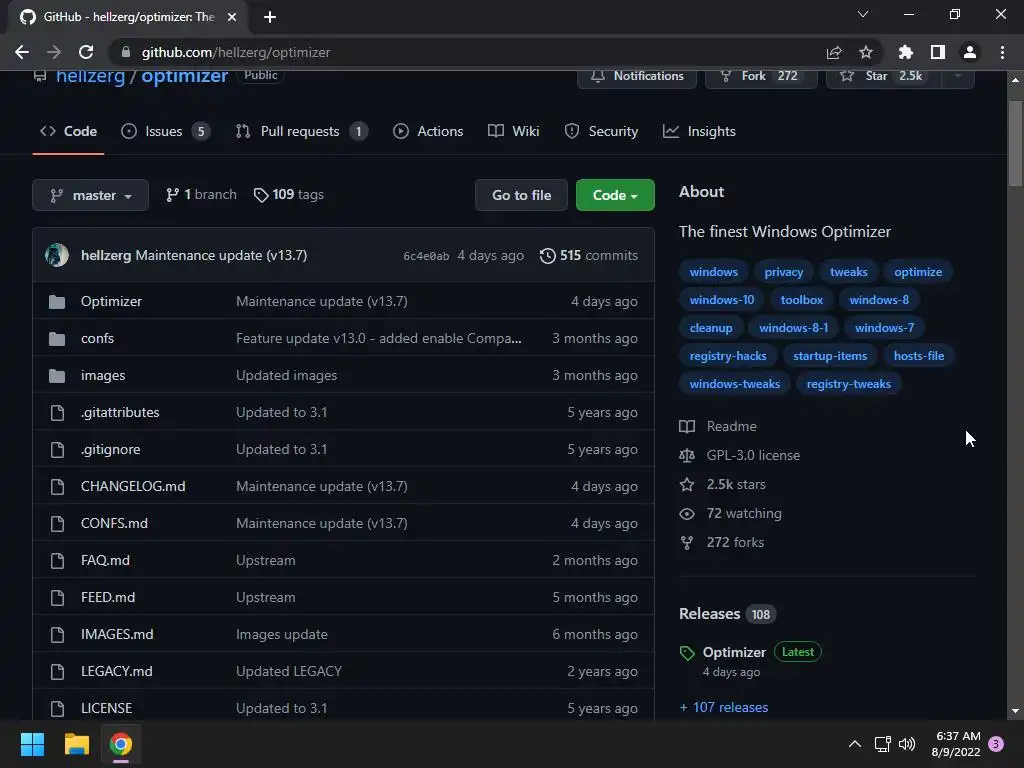Screen dimensions: 1024x768
Task: Open the Windows Start menu
Action: [32, 744]
